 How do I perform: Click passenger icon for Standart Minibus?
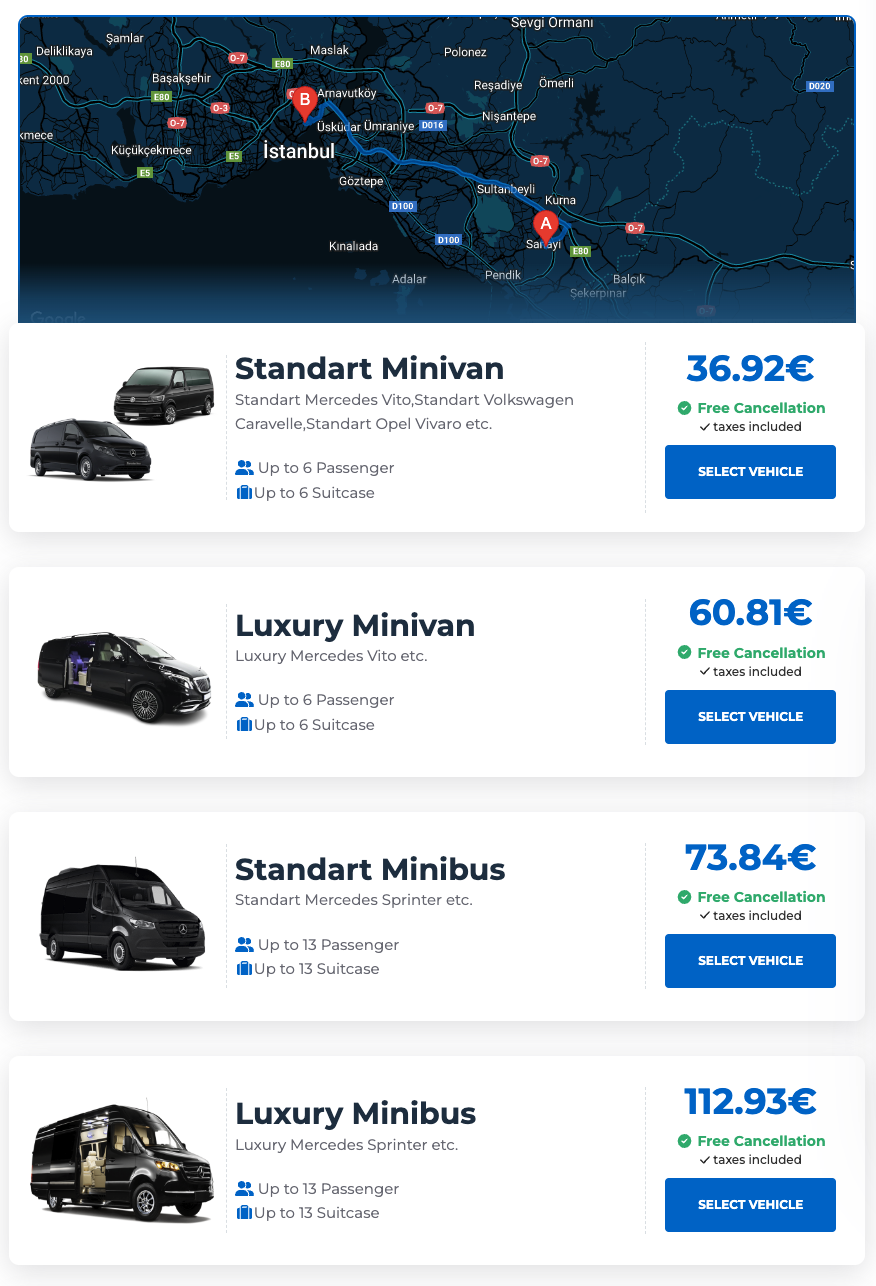tap(244, 945)
